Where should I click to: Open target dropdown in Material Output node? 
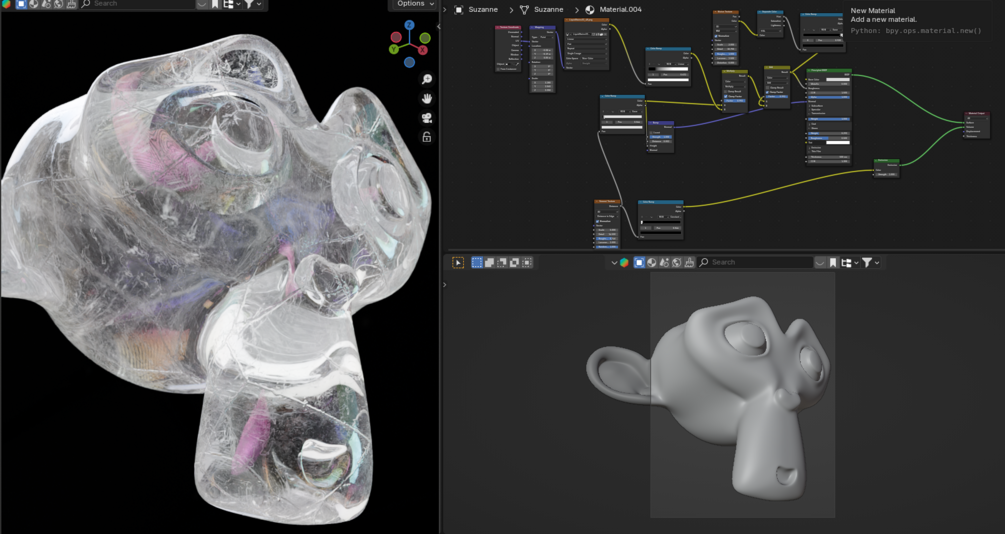(x=977, y=118)
